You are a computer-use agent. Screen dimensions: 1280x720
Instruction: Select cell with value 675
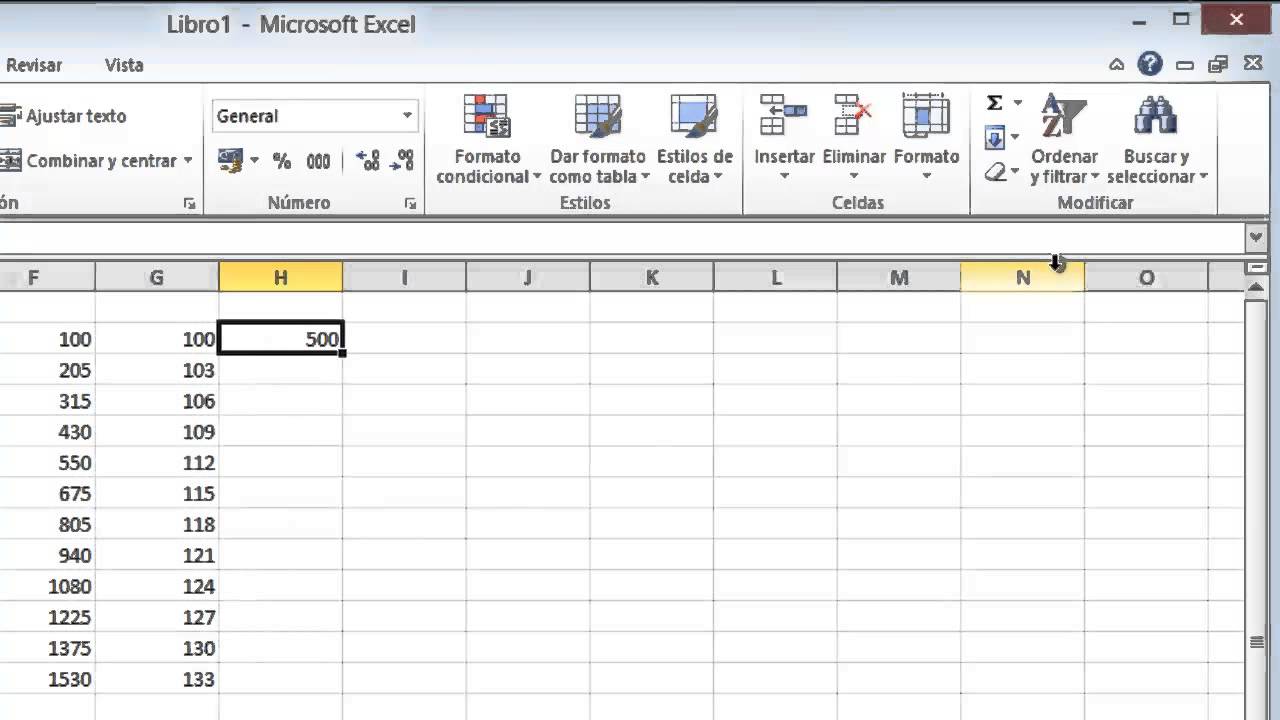pyautogui.click(x=47, y=494)
